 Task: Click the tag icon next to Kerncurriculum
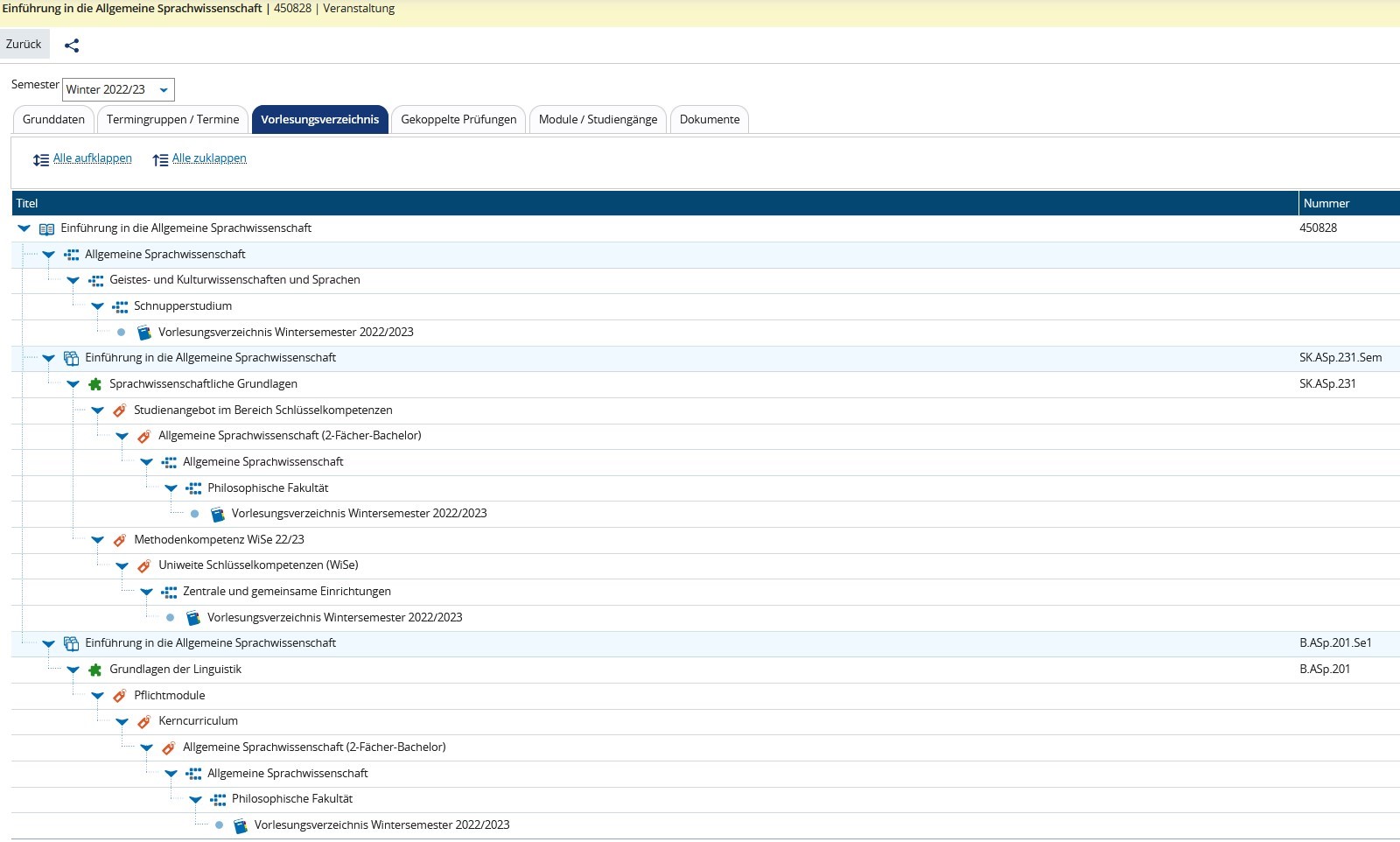pyautogui.click(x=144, y=722)
